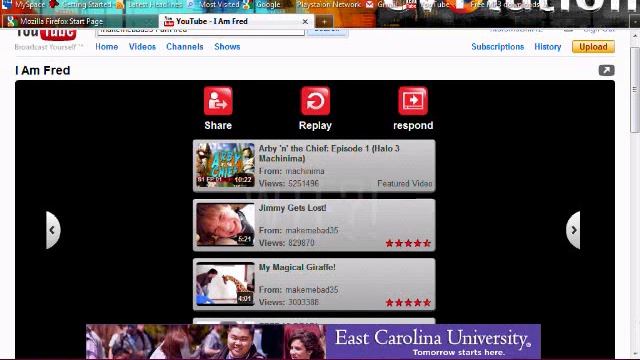
Task: Click the star rating on My Magical Giraffe!
Action: point(408,302)
